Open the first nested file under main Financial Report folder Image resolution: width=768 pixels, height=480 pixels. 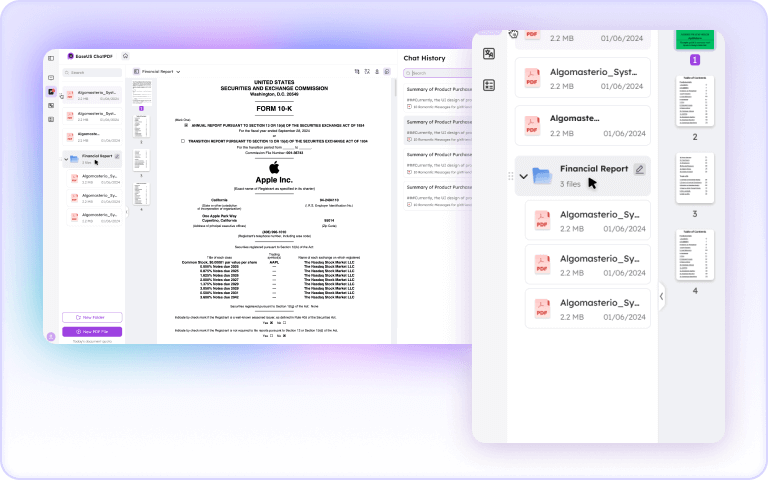[x=94, y=178]
